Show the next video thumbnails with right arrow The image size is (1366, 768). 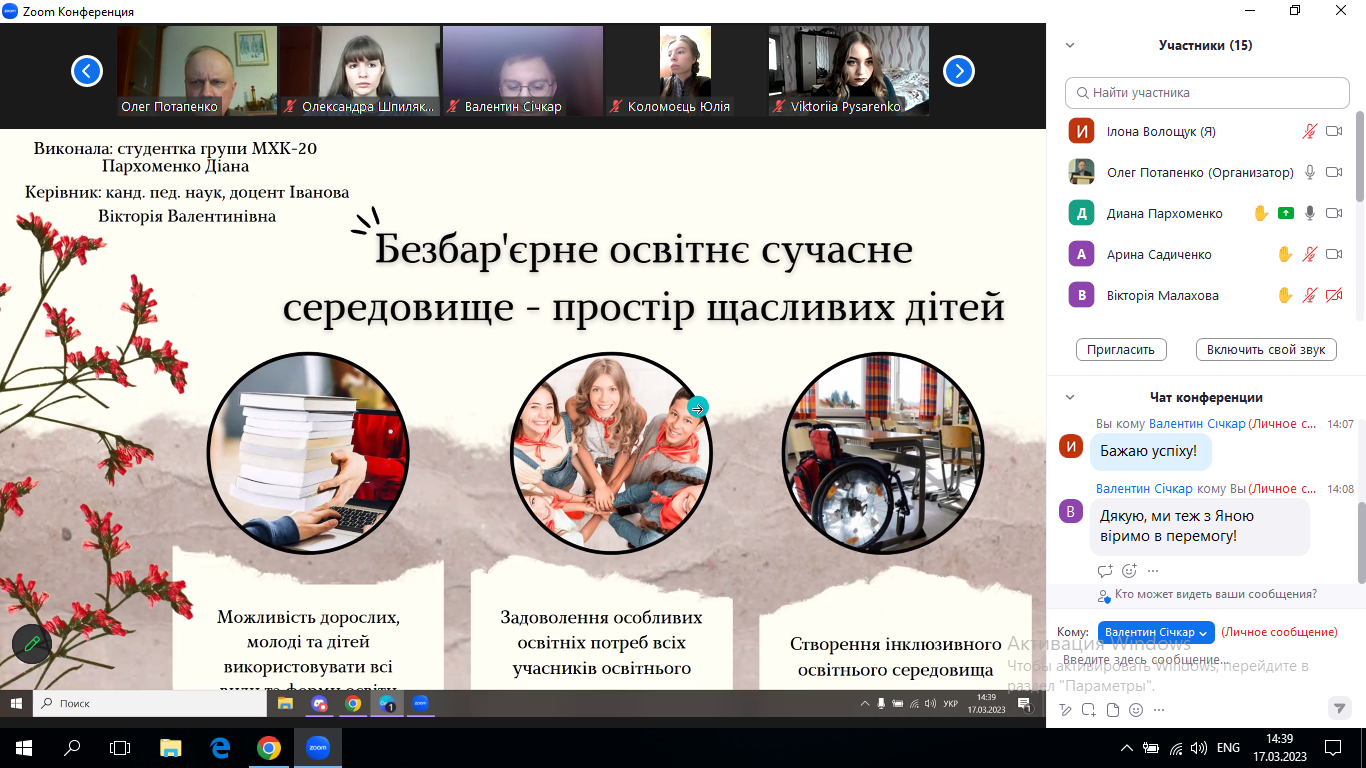click(x=958, y=71)
